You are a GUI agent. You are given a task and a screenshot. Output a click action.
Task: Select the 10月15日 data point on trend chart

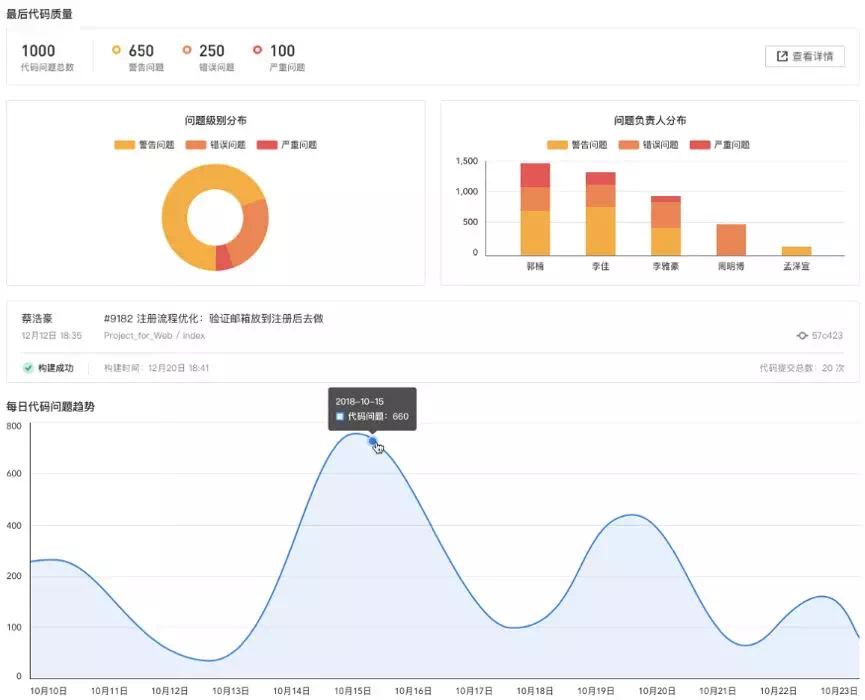click(x=372, y=441)
